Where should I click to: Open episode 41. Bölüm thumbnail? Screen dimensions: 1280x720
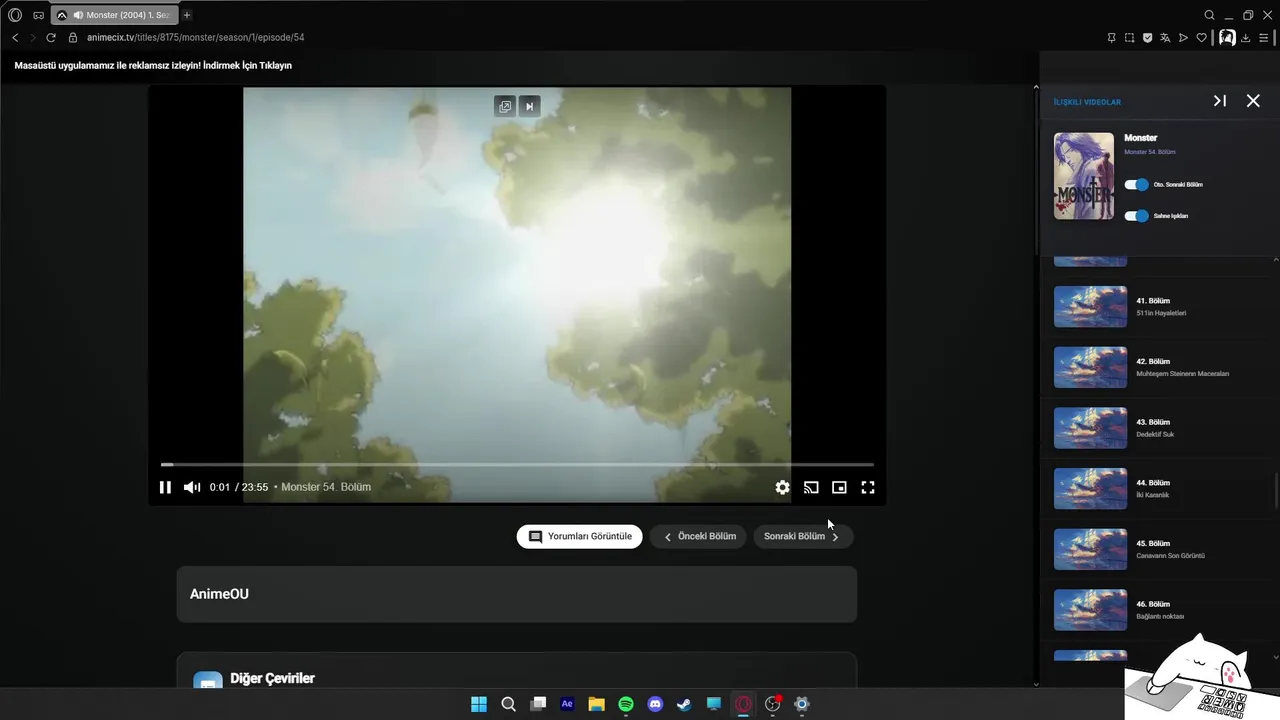point(1090,307)
